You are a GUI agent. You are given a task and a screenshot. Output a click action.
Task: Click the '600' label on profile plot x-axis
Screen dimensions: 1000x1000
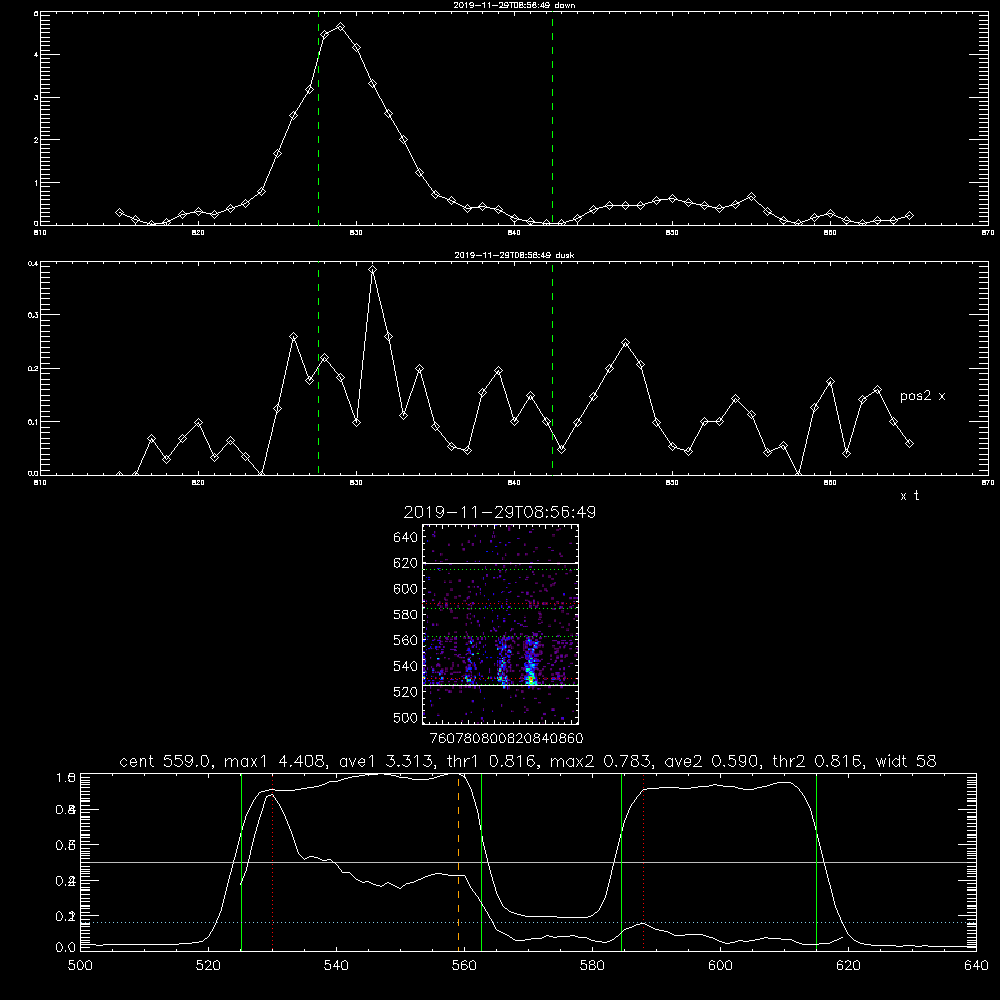pos(720,966)
